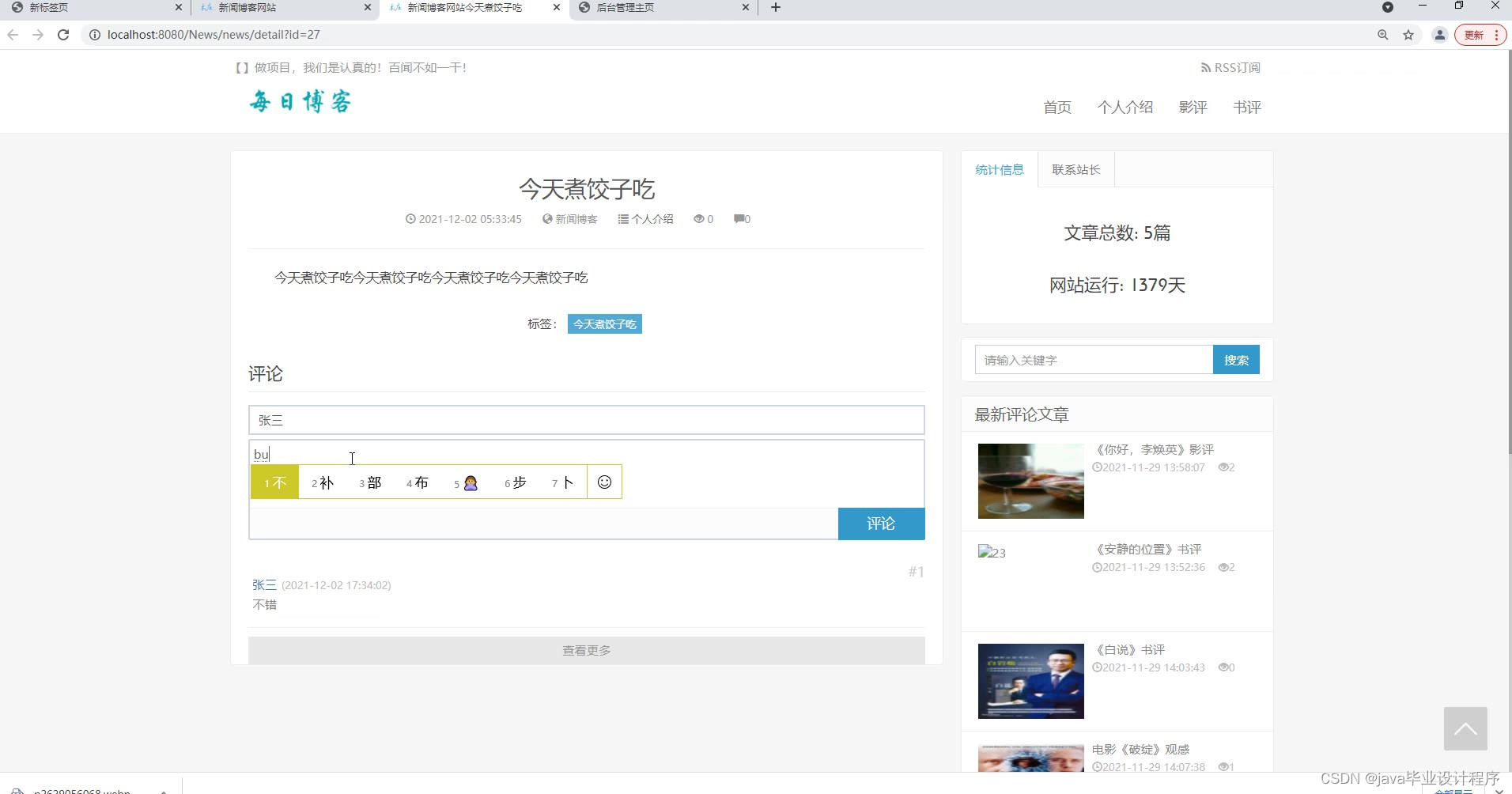Click the broken image thumbnail labeled 23

tap(992, 552)
